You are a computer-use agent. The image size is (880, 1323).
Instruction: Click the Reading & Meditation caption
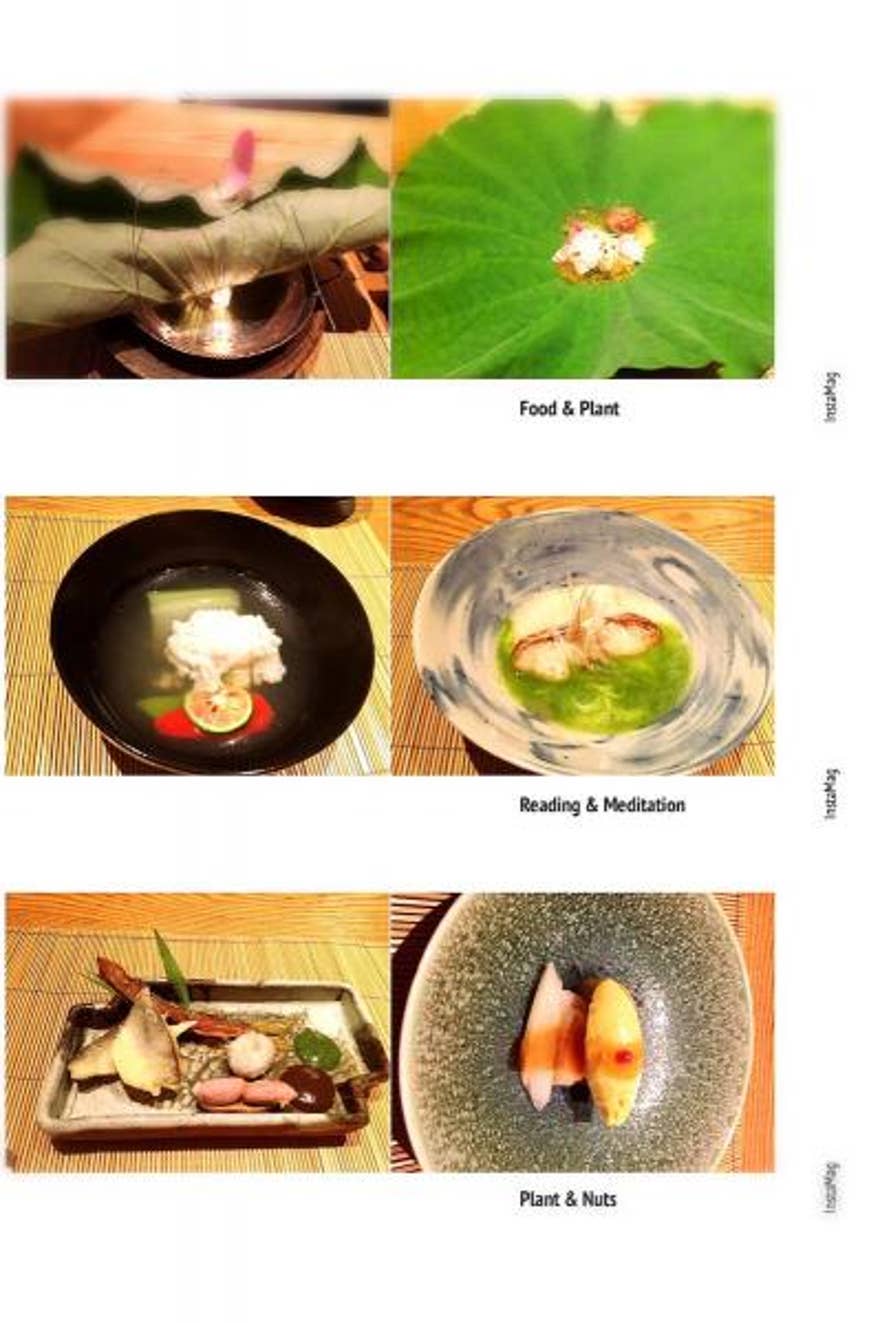tap(602, 804)
